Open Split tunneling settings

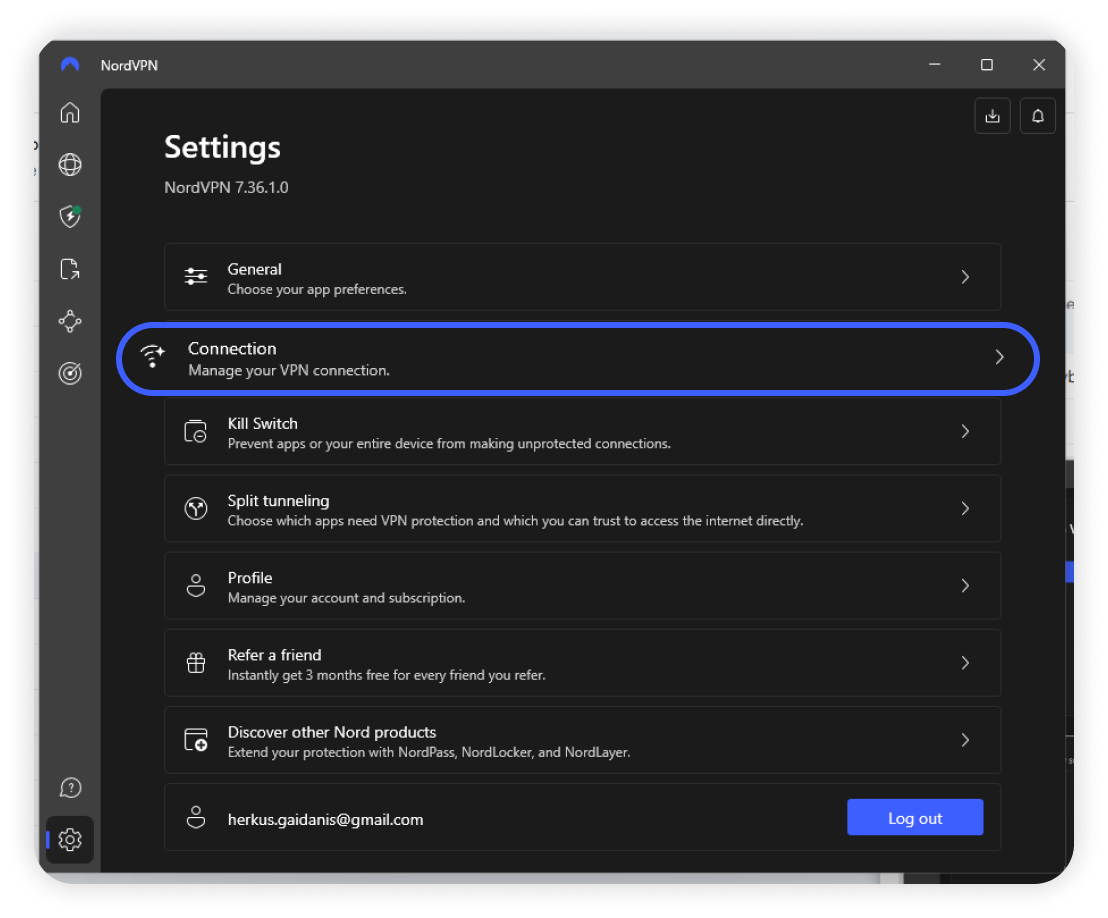point(582,509)
